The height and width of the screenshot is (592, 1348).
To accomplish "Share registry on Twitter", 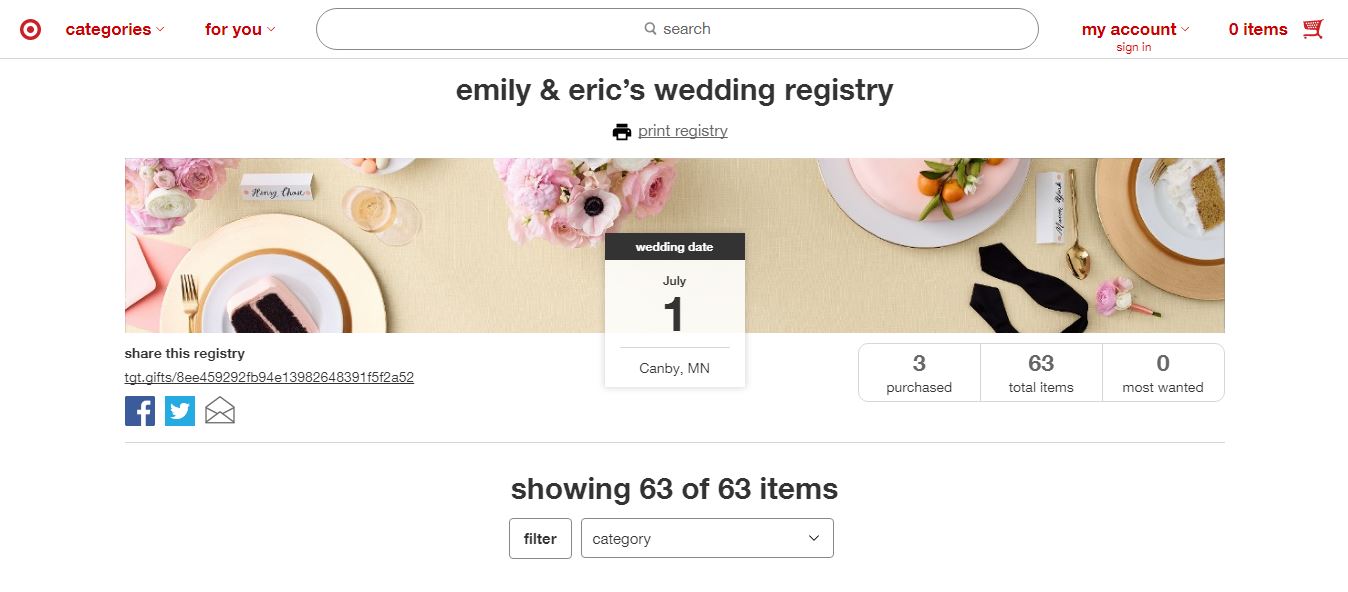I will 180,411.
